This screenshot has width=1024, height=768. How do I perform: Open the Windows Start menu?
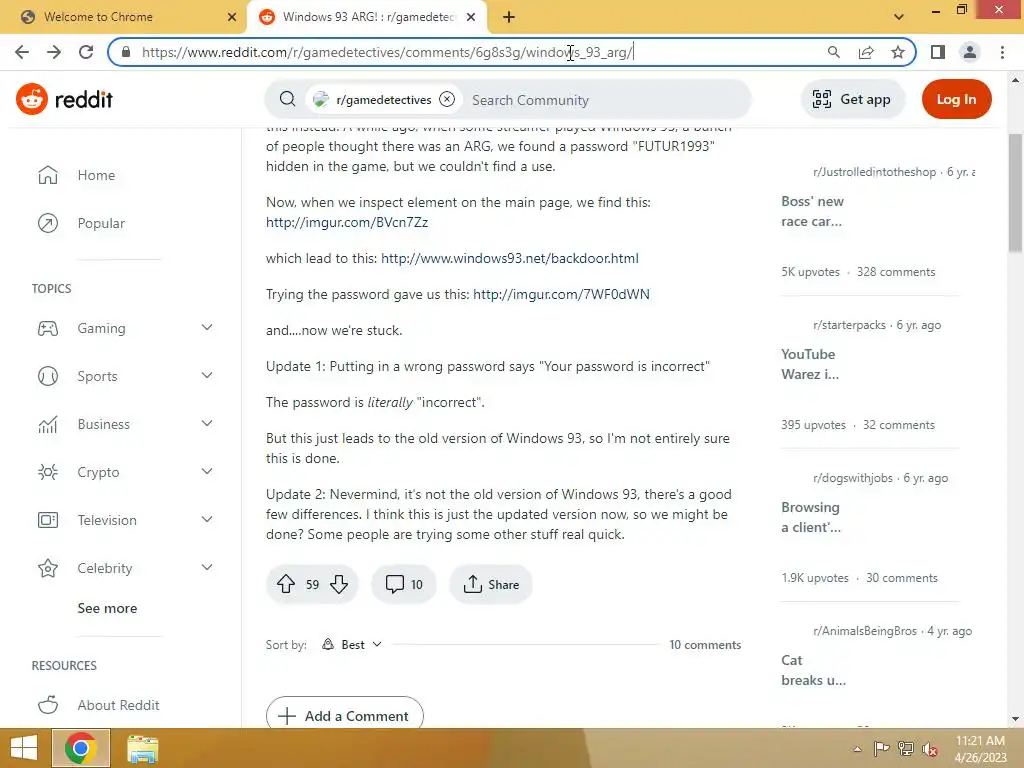(24, 748)
